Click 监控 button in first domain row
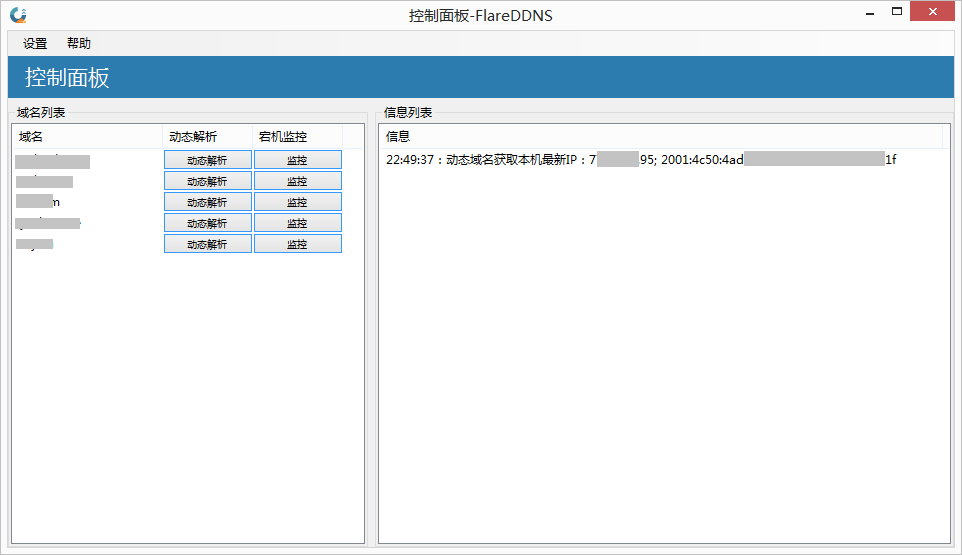962x555 pixels. click(x=298, y=160)
